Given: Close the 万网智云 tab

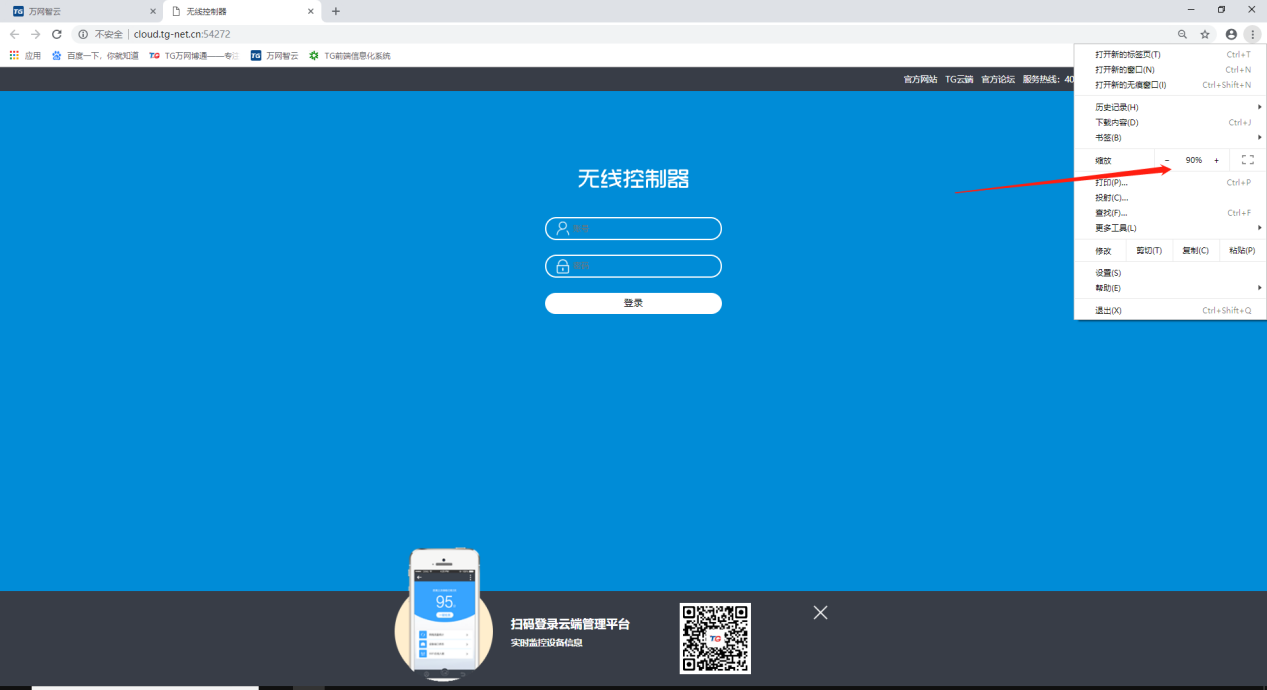Looking at the screenshot, I should click(x=152, y=11).
